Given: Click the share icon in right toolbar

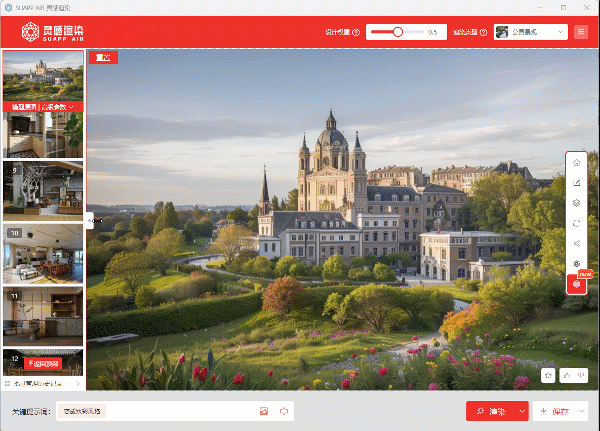Looking at the screenshot, I should [x=576, y=243].
